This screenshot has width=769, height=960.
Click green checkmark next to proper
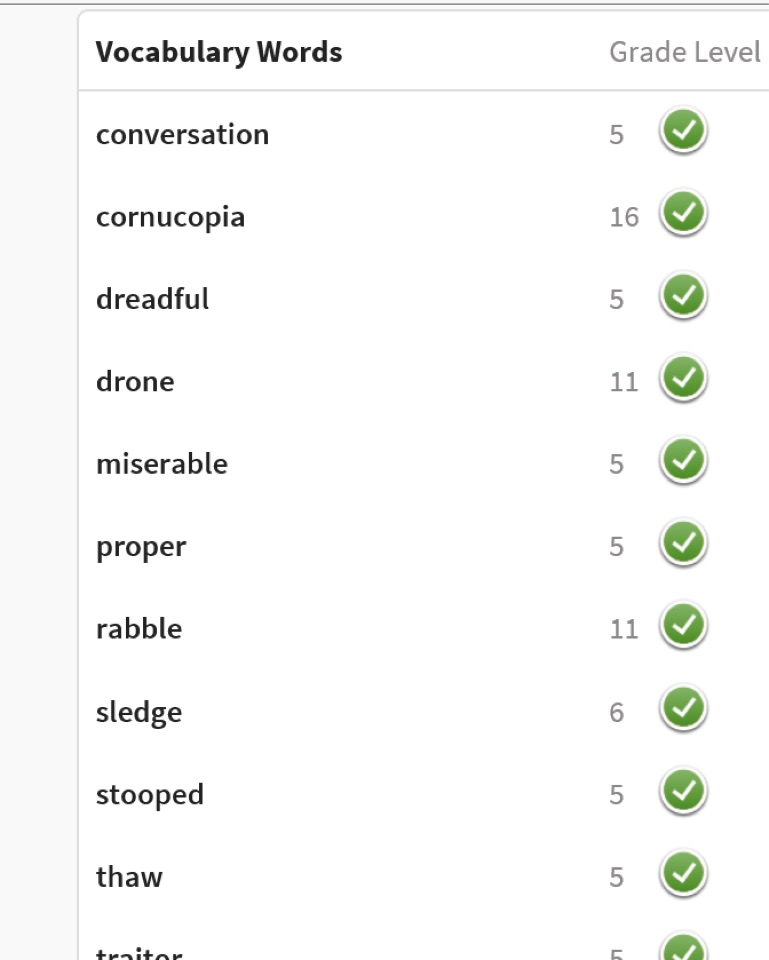click(x=683, y=543)
